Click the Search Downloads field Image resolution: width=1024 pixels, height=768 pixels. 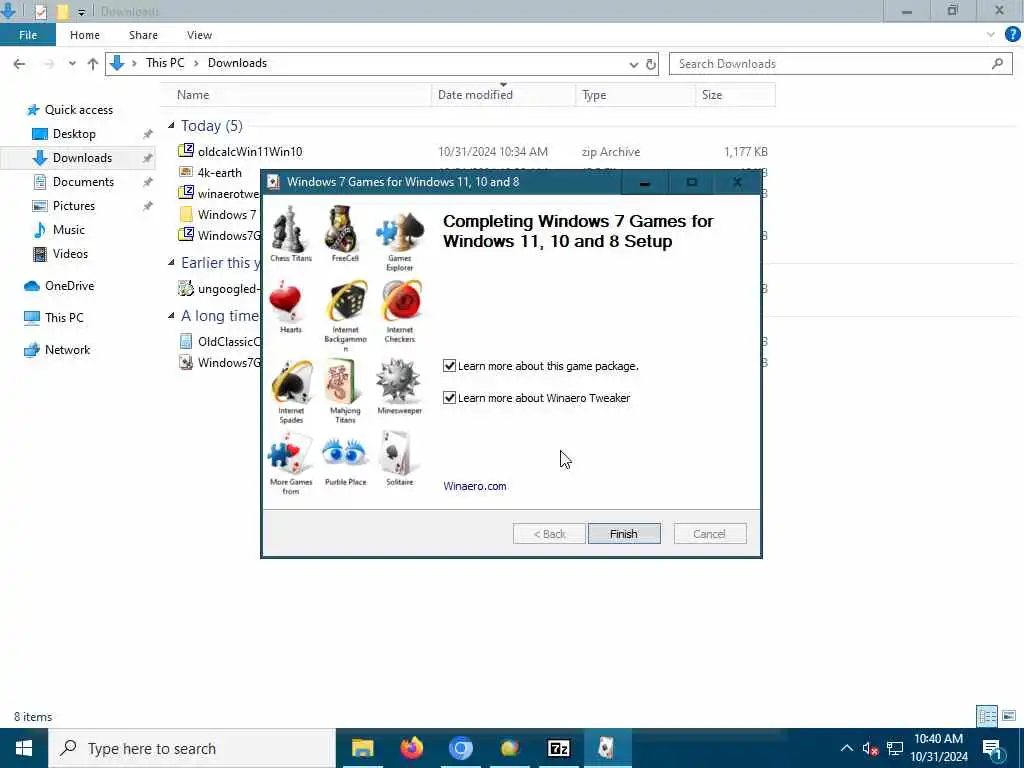point(840,64)
